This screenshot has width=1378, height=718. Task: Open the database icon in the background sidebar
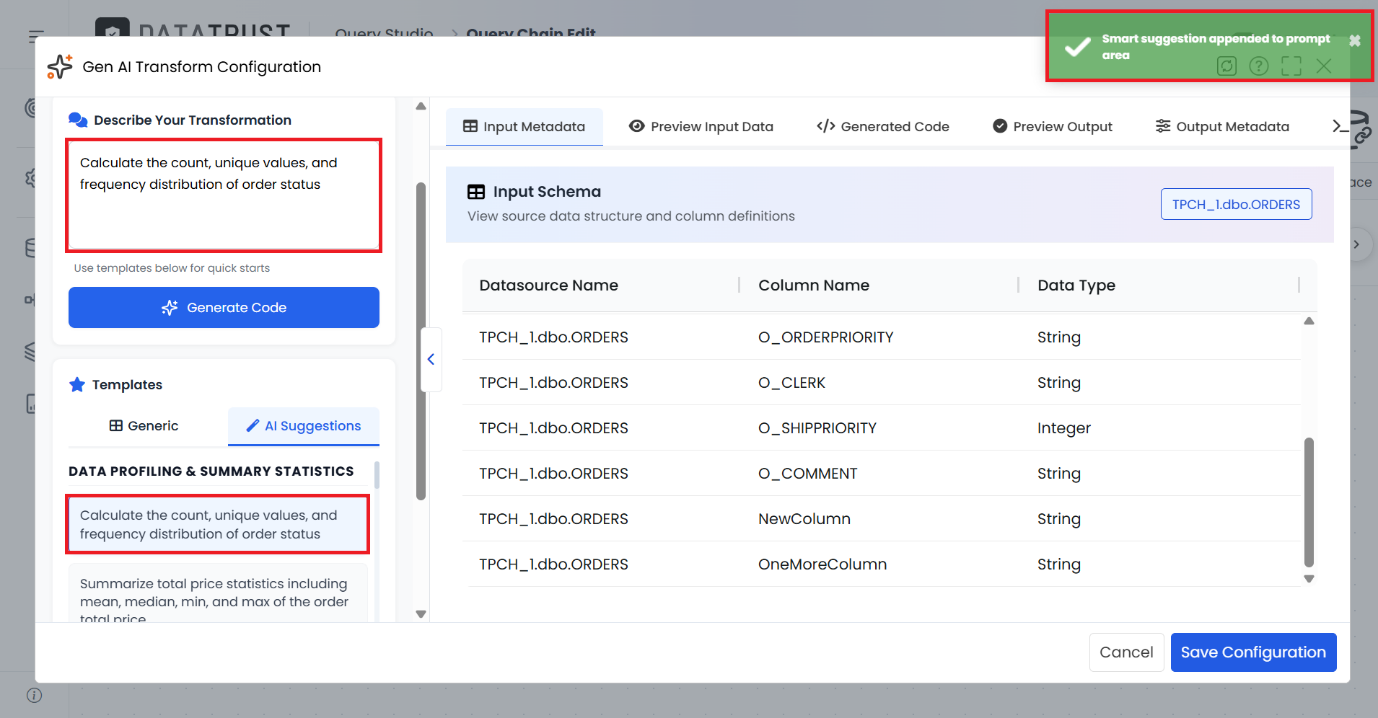pos(31,248)
